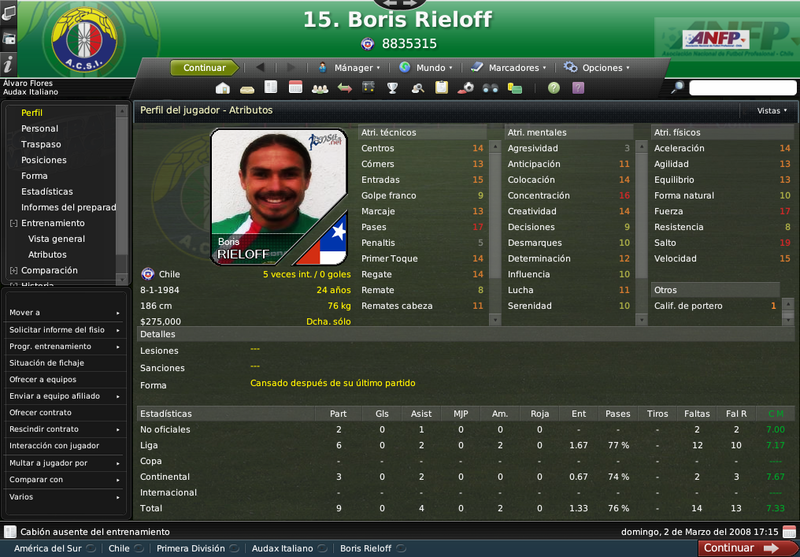Viewport: 800px width, 557px height.
Task: Select Ofrecer contrato option
Action: click(64, 413)
